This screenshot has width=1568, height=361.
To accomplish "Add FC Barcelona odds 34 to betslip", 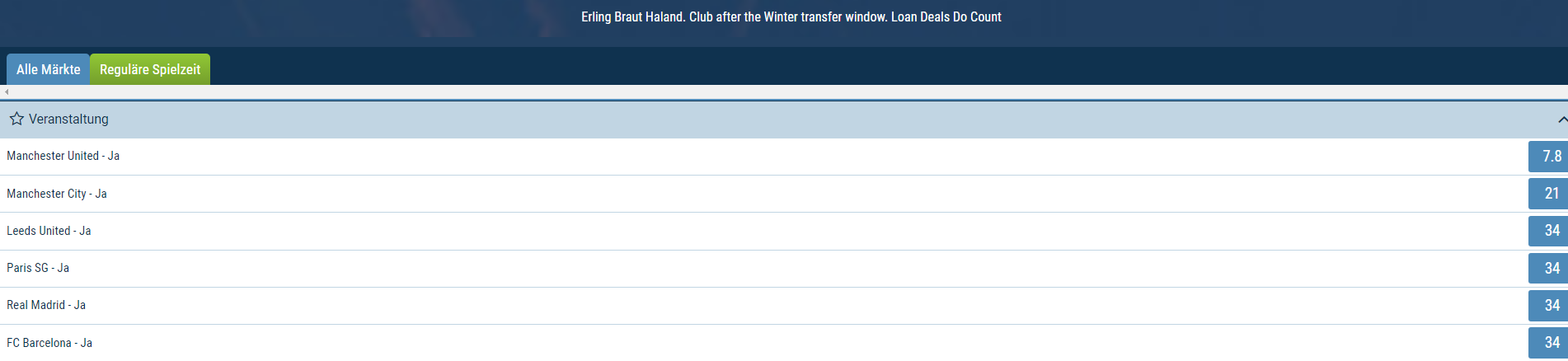I will [1548, 343].
